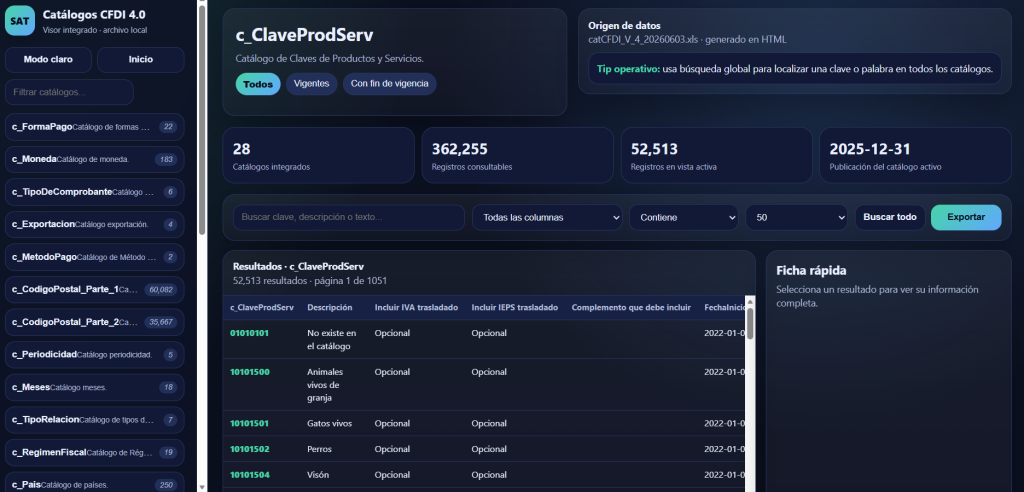Click the c_ClaveProdServ column header
This screenshot has width=1024, height=492.
point(262,308)
